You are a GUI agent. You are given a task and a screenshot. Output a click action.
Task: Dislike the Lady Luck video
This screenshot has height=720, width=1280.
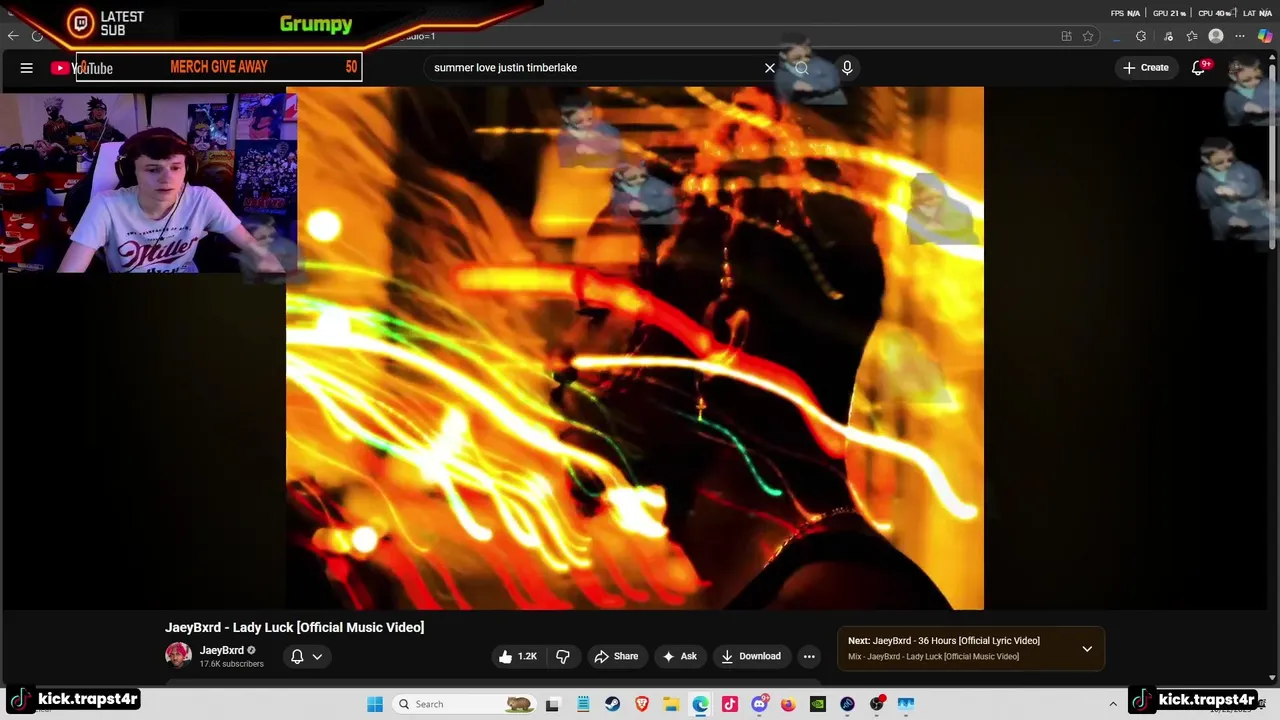pyautogui.click(x=563, y=656)
